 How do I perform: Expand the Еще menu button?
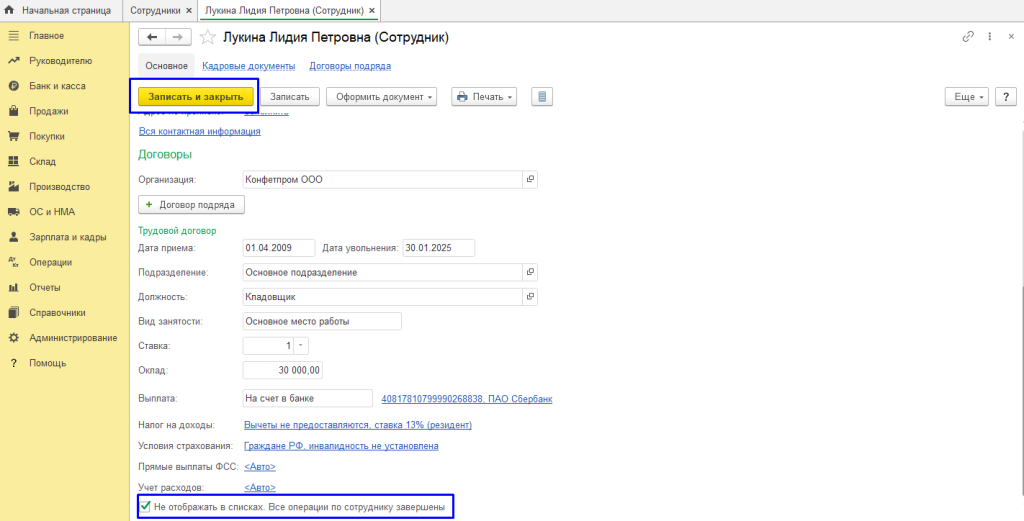pos(969,97)
